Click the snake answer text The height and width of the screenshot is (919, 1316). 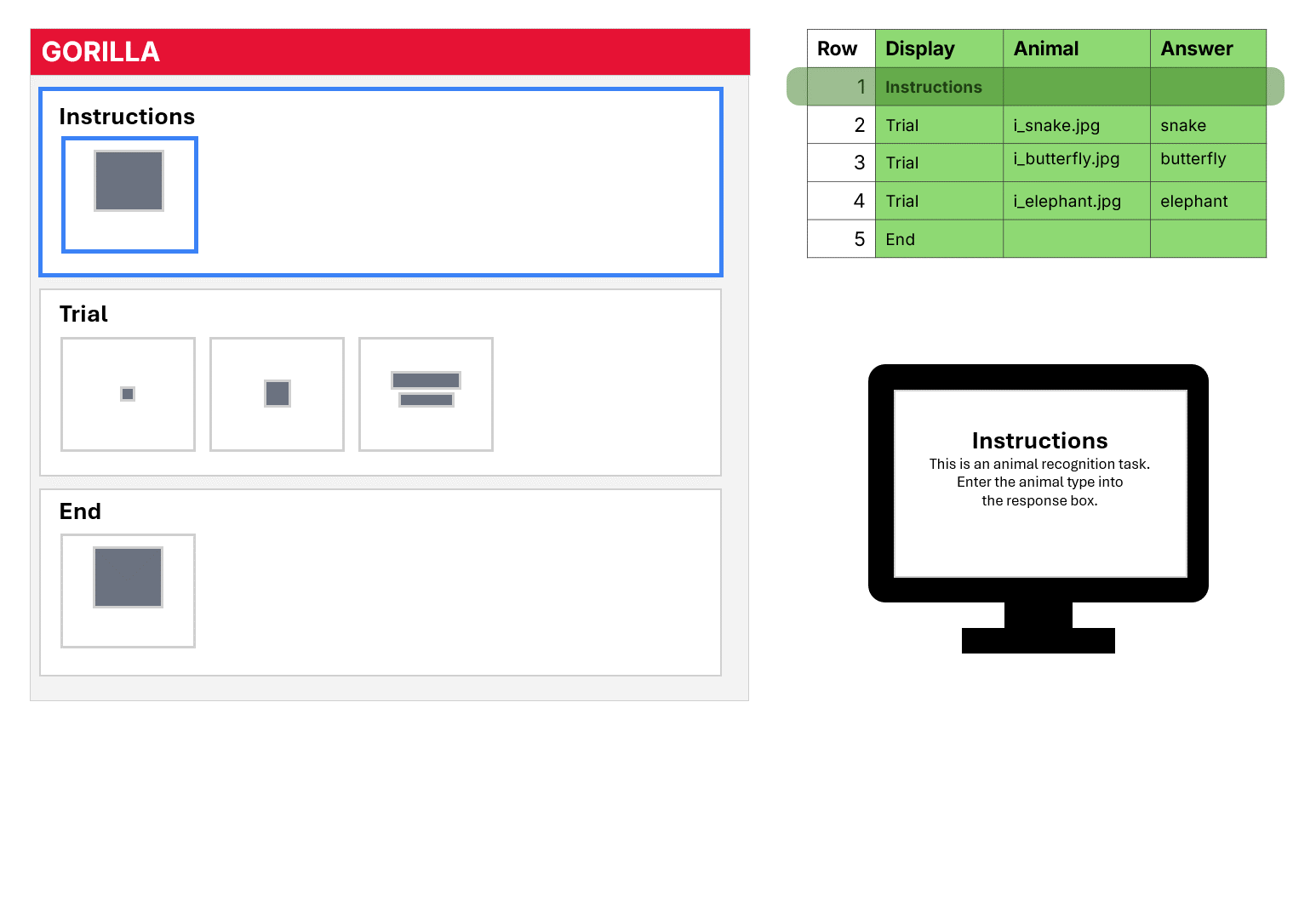tap(1182, 125)
